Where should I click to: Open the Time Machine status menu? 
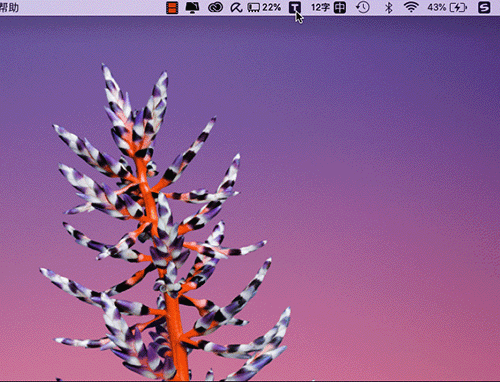363,8
